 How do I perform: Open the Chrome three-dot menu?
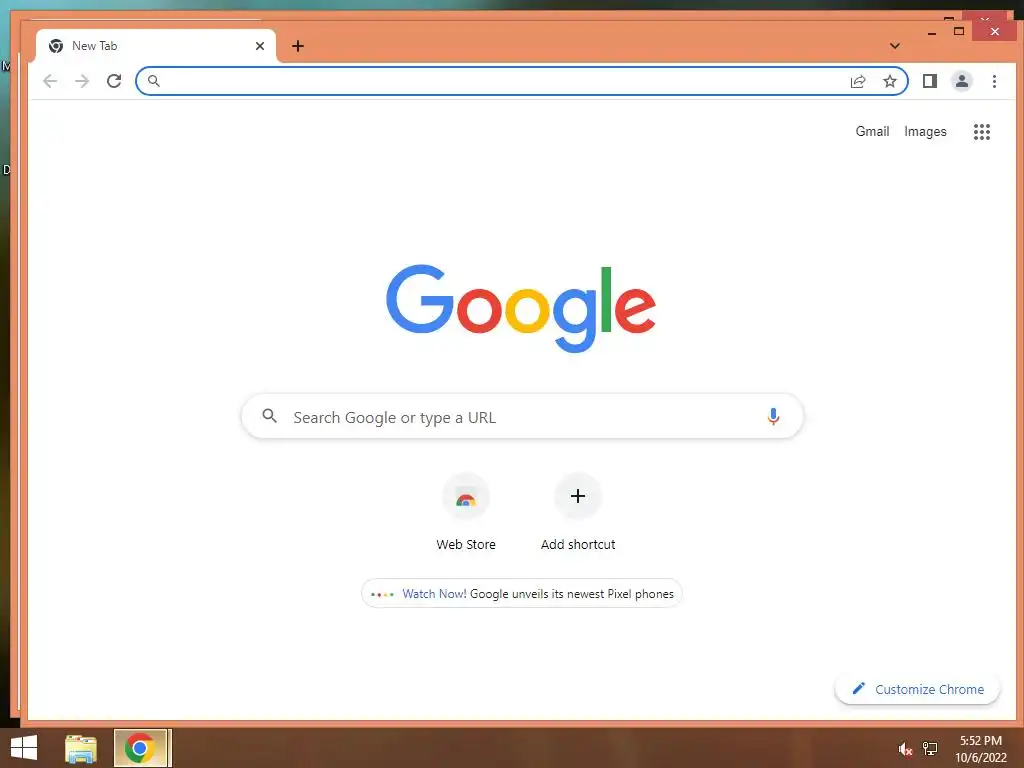pyautogui.click(x=994, y=81)
